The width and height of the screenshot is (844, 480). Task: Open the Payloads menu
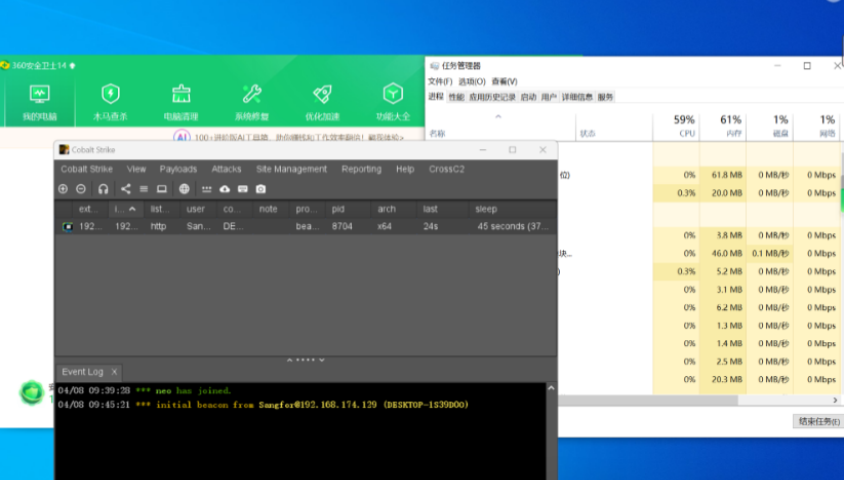178,169
